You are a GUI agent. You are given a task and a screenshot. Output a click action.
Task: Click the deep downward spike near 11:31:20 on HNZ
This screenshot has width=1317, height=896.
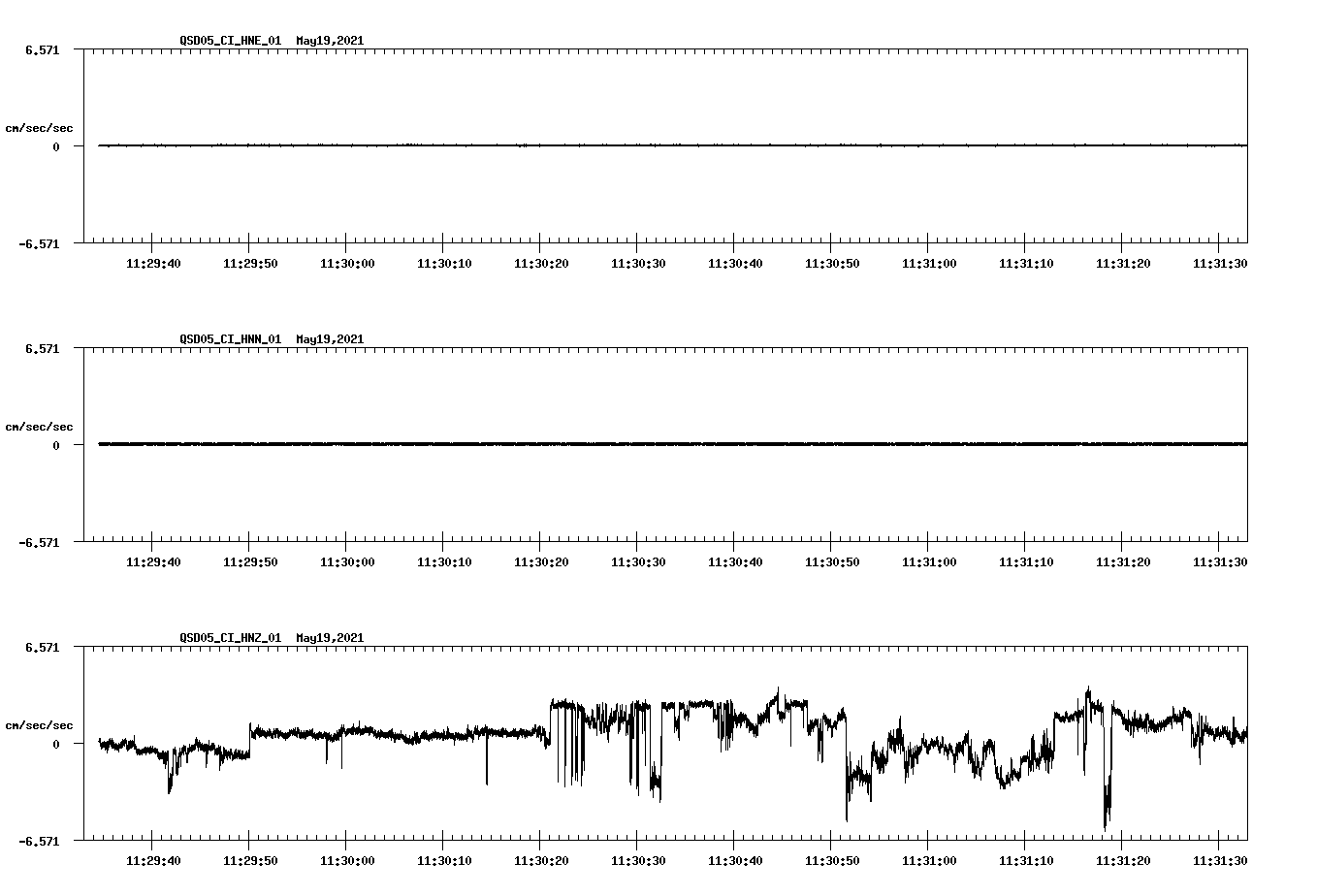click(x=1106, y=795)
